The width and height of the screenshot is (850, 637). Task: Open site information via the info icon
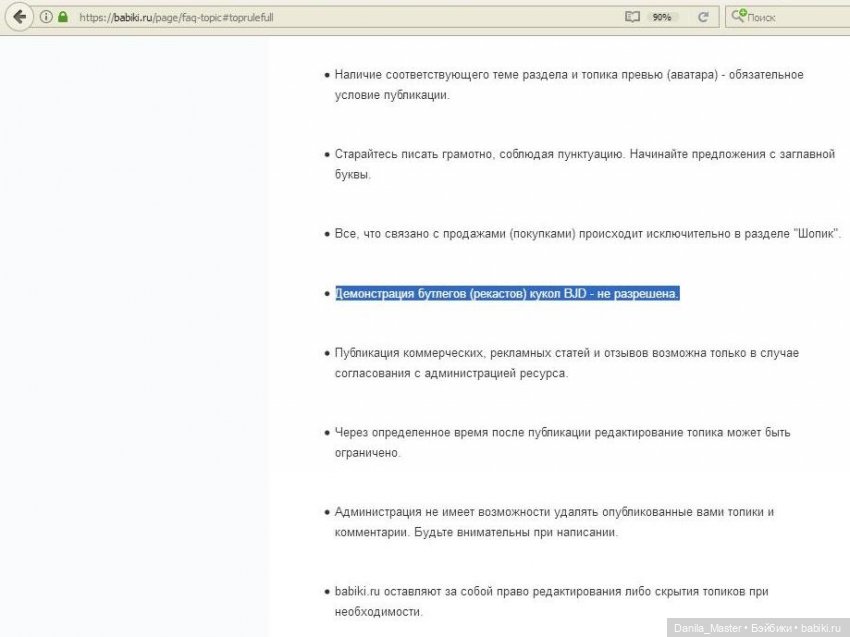[46, 17]
